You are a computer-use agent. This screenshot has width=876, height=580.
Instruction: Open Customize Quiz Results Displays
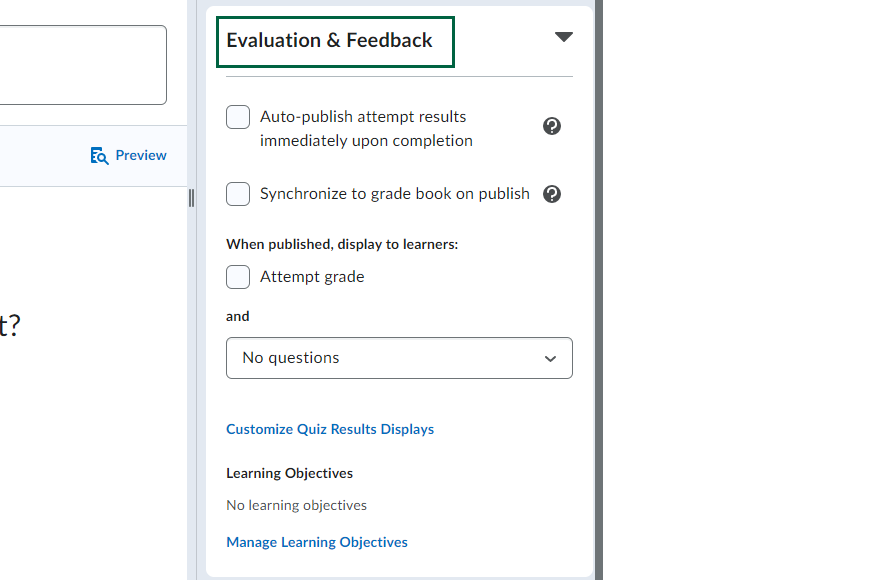(x=330, y=429)
